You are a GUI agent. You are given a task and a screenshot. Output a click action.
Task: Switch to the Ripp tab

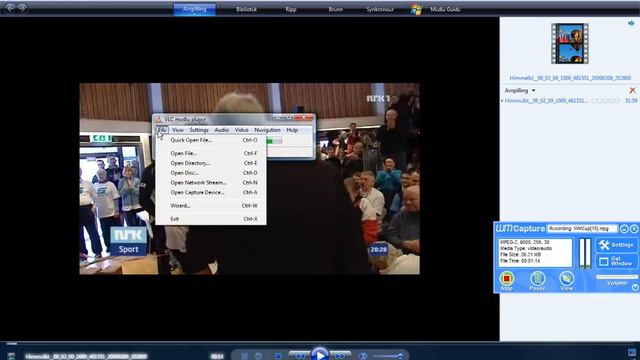291,9
